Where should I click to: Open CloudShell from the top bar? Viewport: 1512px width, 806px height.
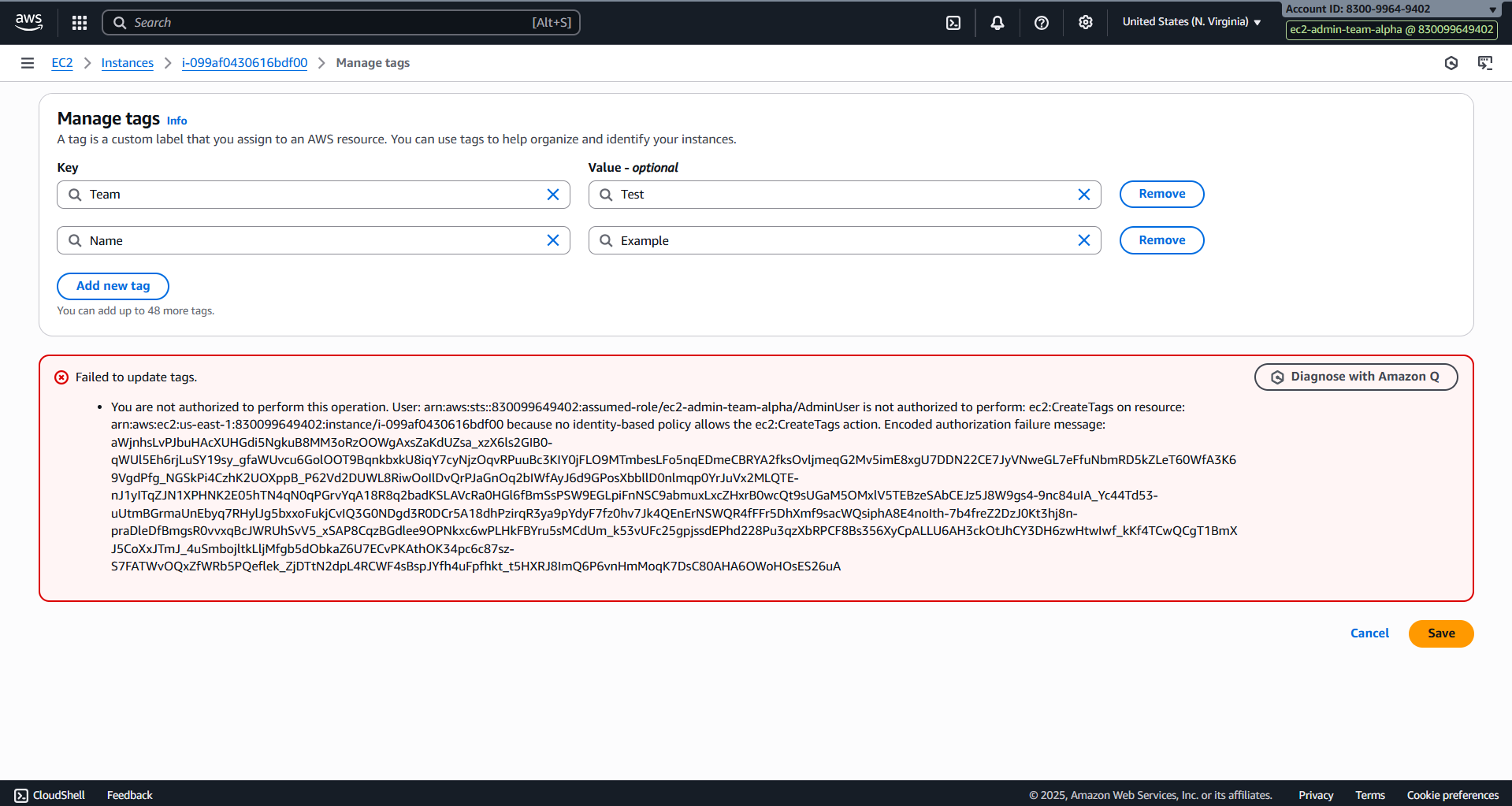[953, 23]
